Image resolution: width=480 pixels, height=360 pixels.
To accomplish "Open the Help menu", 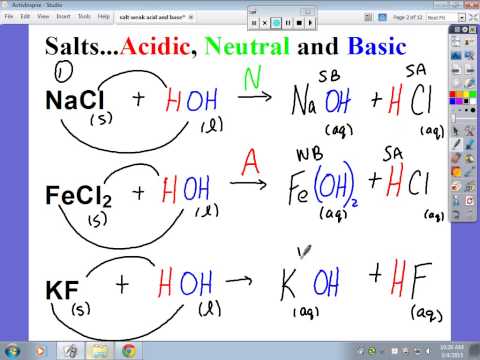I will 104,16.
